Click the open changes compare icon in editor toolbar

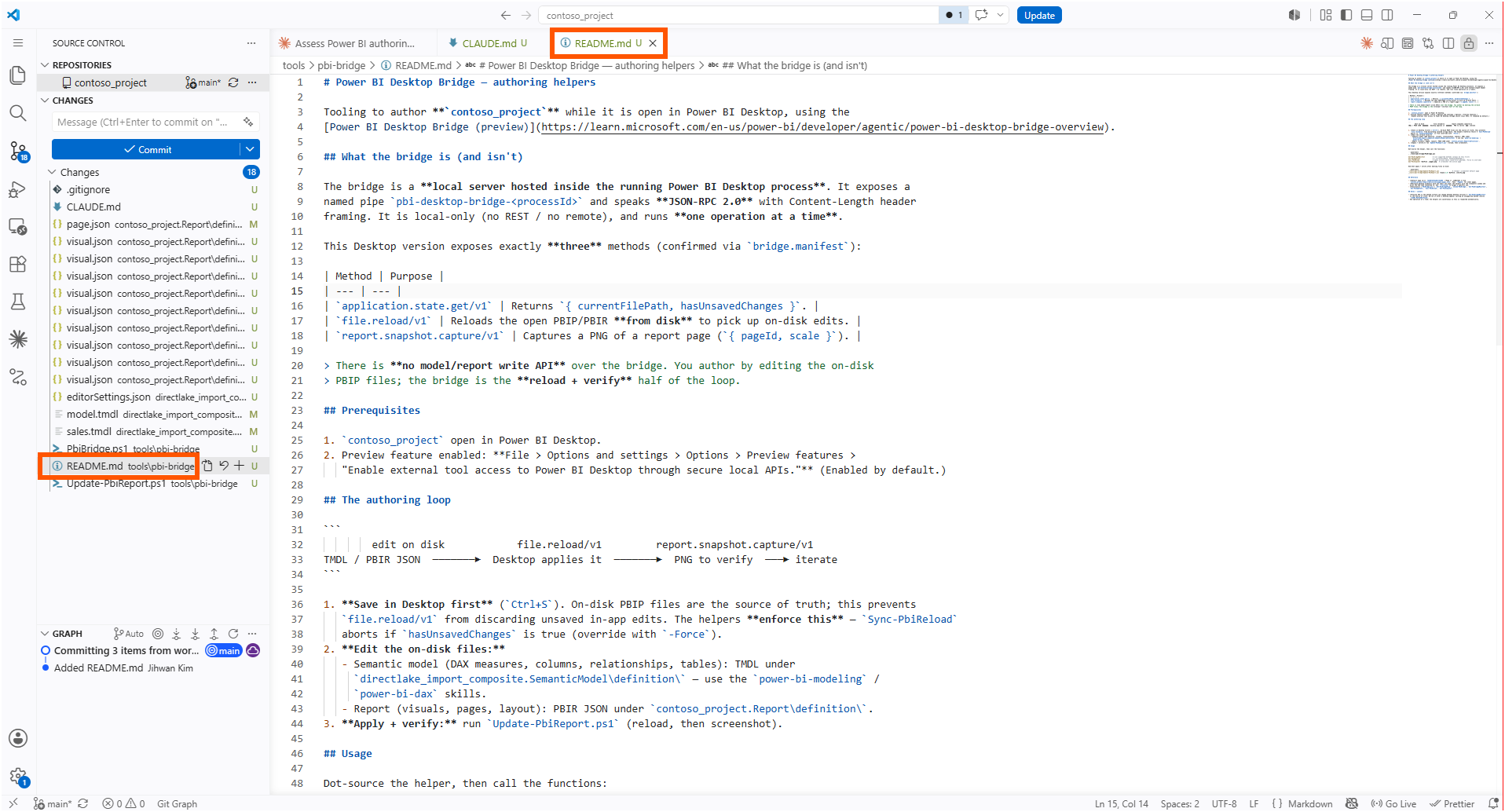tap(1428, 43)
